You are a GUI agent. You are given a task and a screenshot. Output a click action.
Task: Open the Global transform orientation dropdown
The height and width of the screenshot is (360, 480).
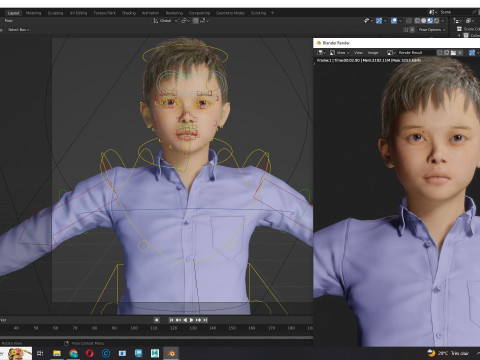coord(165,21)
